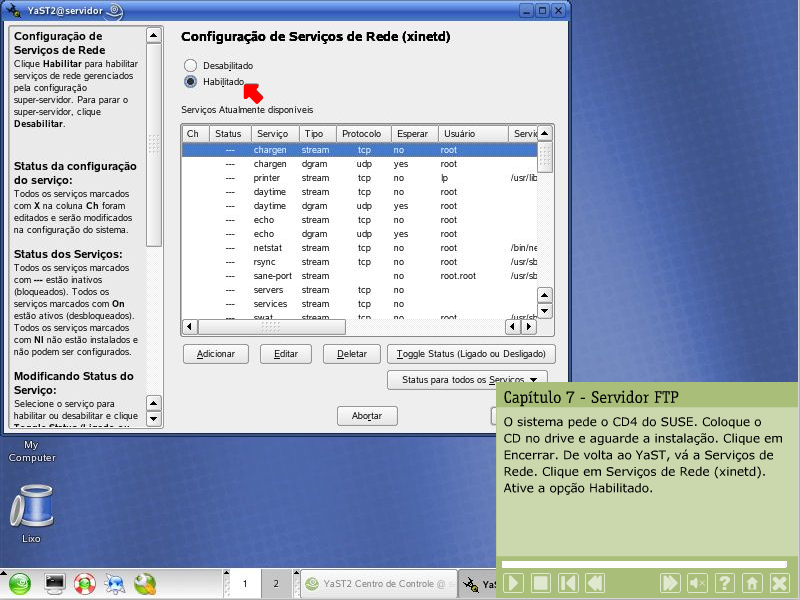Screen dimensions: 800x600
Task: Switch to virtual desktop 2
Action: (x=276, y=584)
